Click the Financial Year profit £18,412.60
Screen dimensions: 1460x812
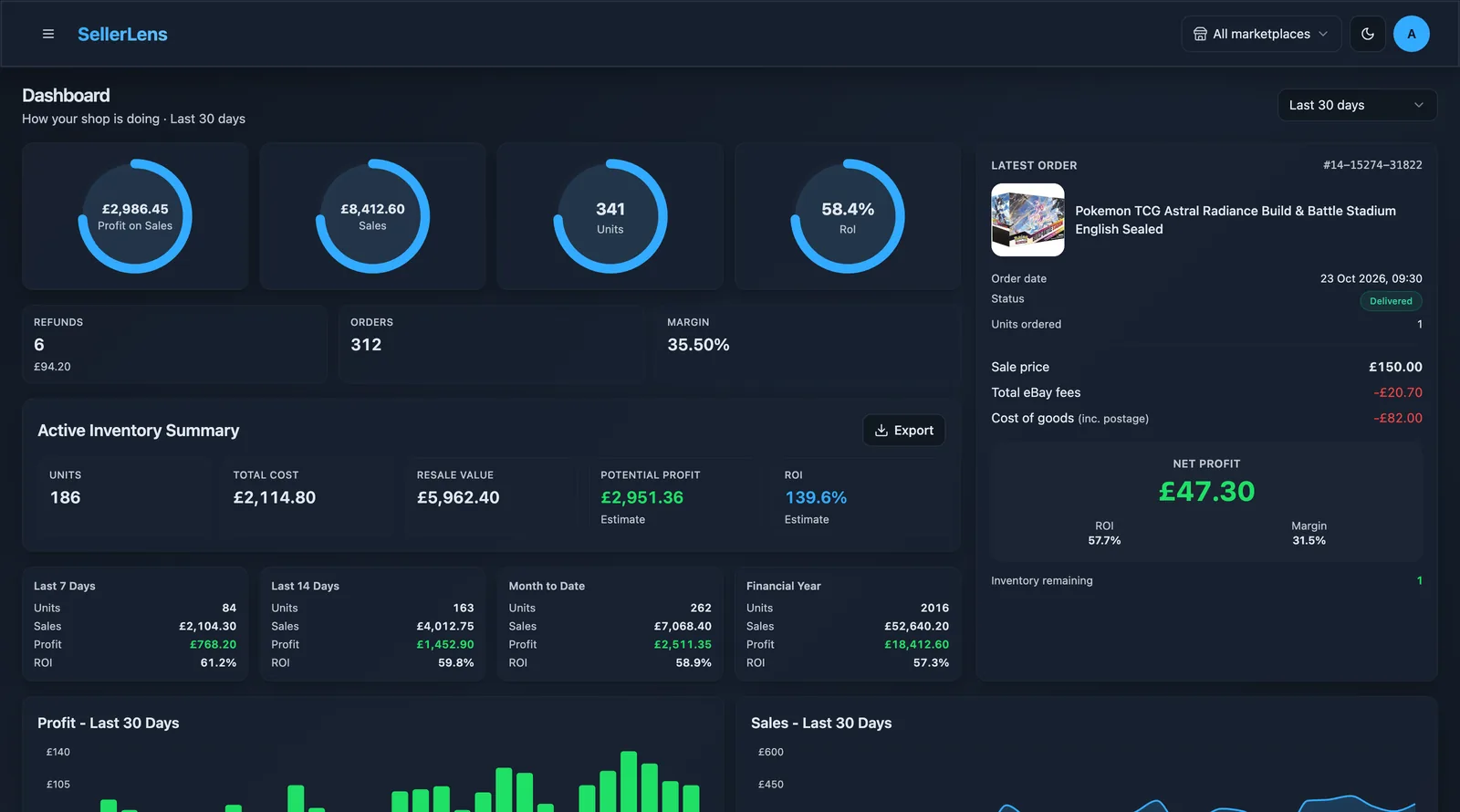(916, 644)
